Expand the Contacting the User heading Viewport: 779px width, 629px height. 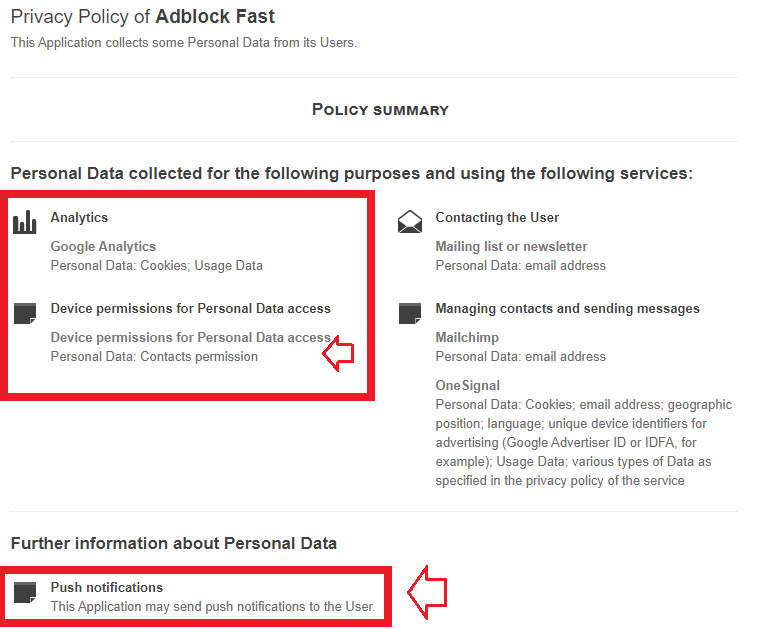tap(497, 217)
